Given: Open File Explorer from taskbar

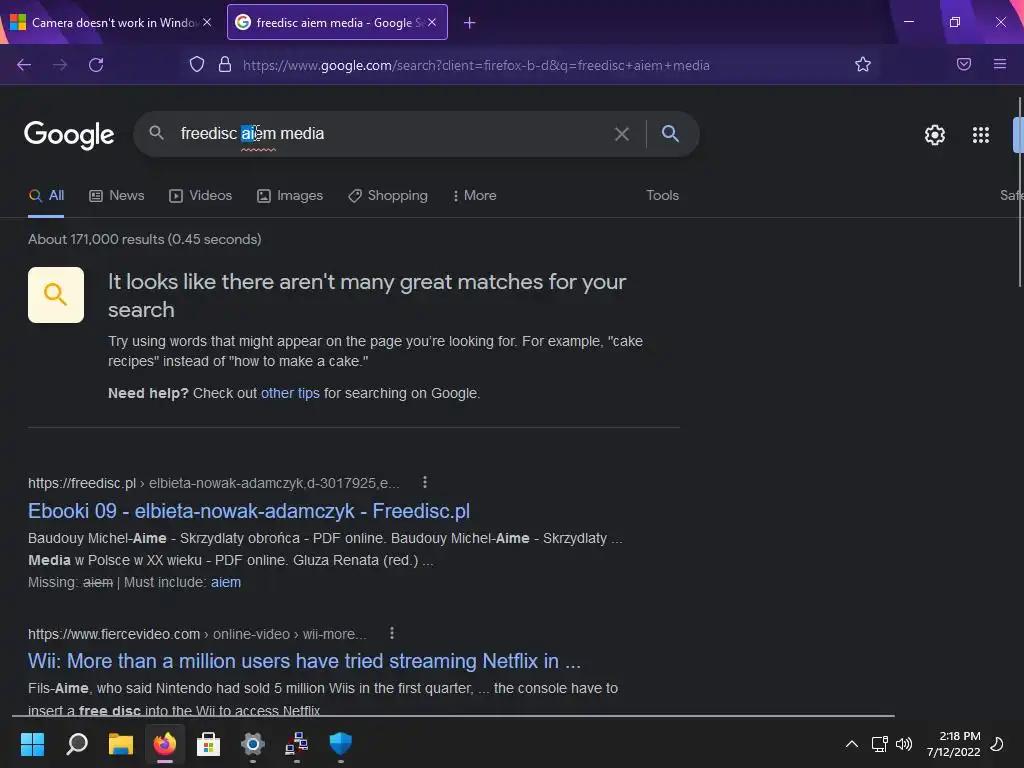Looking at the screenshot, I should tap(121, 744).
